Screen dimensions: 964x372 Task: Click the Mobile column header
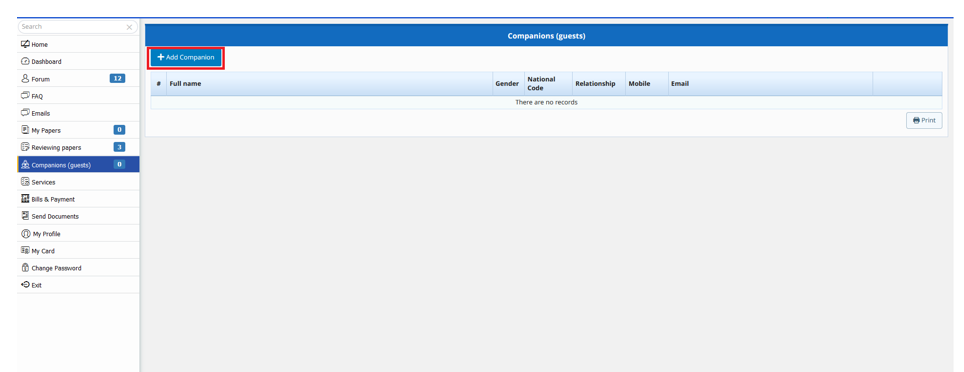(x=647, y=84)
